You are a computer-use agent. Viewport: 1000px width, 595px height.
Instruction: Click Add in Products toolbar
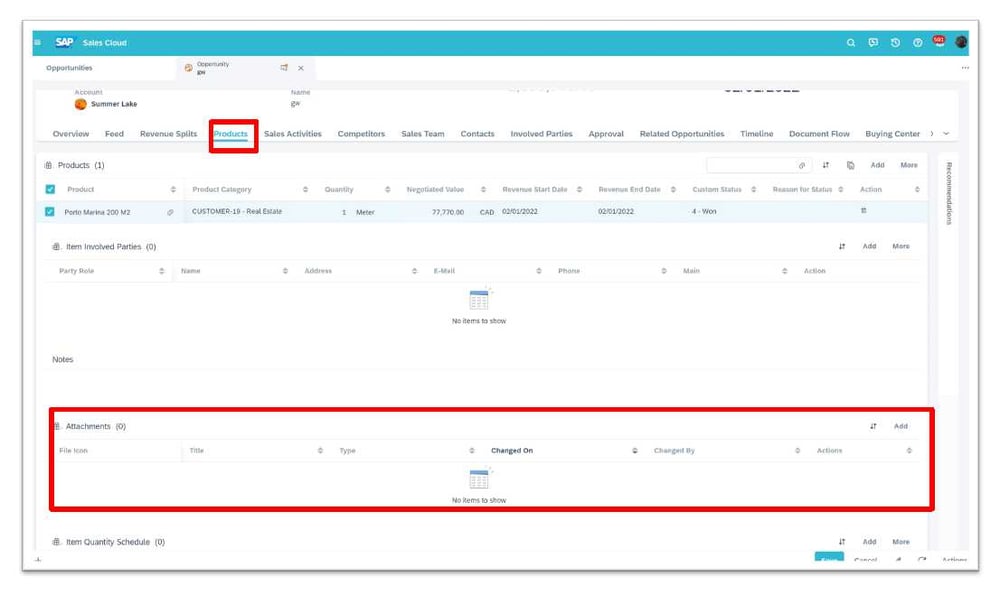tap(878, 165)
